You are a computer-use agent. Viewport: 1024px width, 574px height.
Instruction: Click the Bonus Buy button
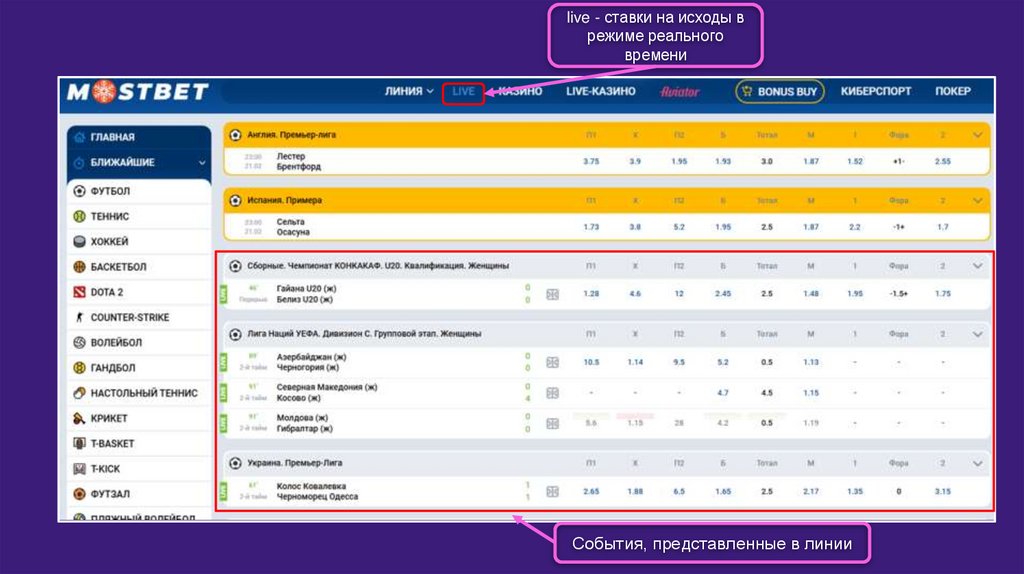tap(780, 91)
